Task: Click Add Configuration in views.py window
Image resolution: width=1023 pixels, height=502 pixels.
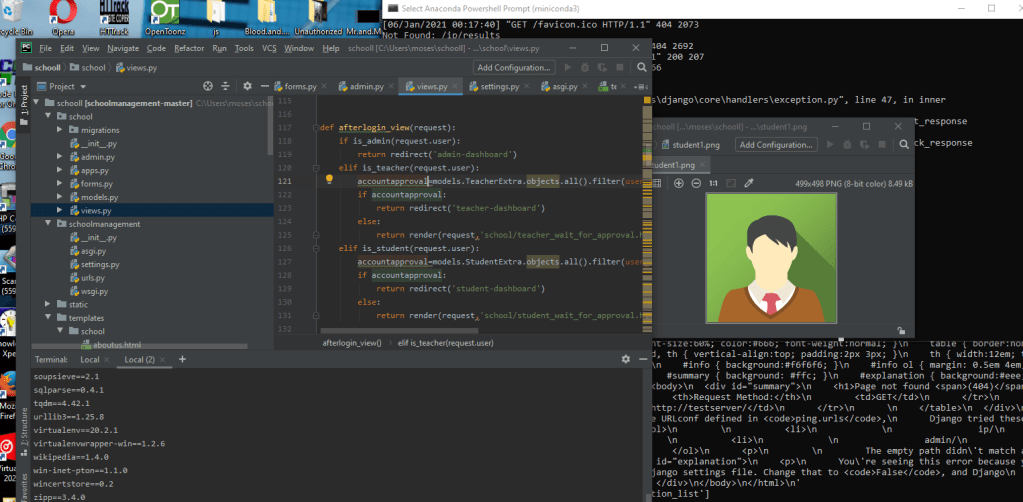Action: tap(514, 67)
